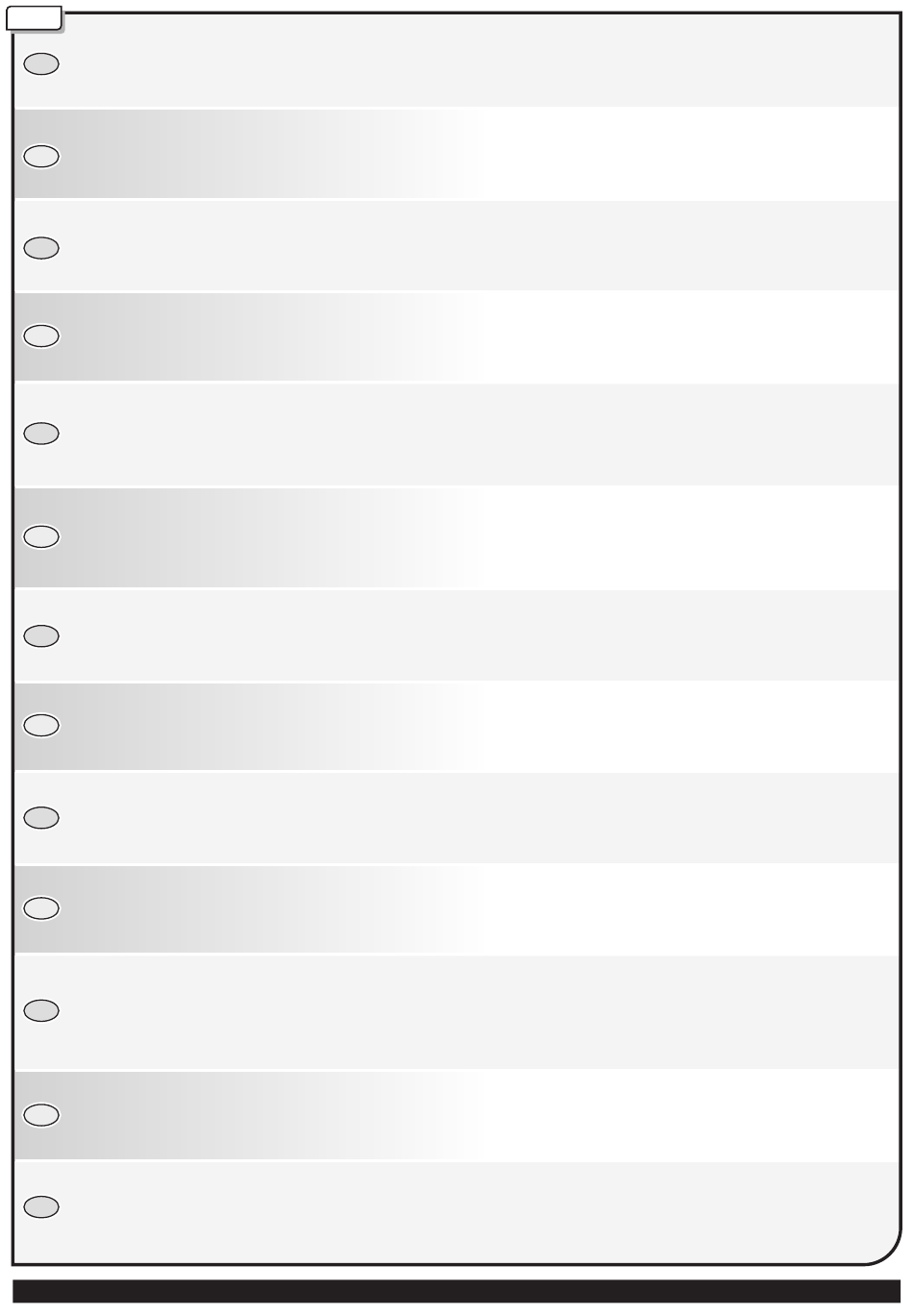Select the eighth row's oval bubble
913x1316 pixels.
pyautogui.click(x=41, y=725)
